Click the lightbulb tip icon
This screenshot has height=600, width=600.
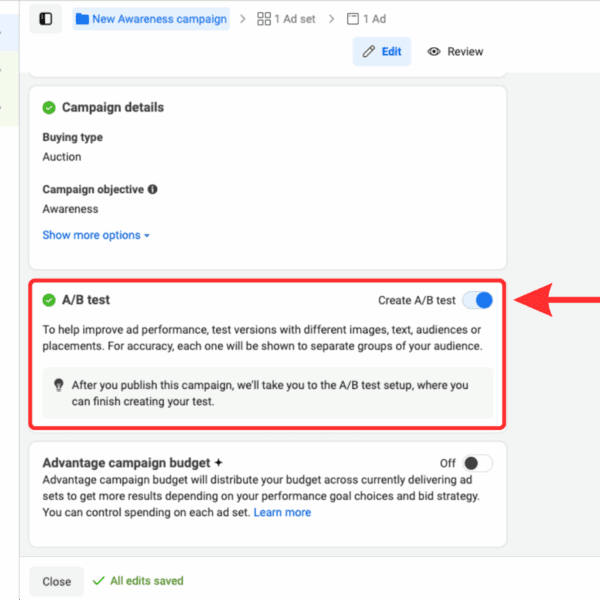point(58,385)
